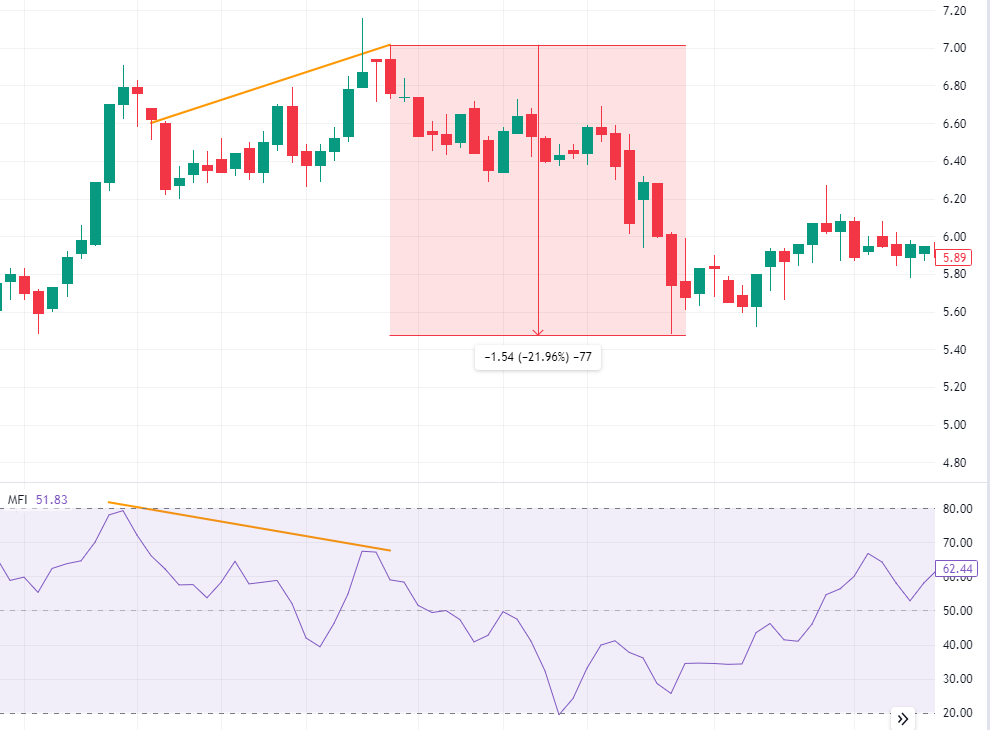Click the MFI legend value 51.83
This screenshot has height=730, width=990.
point(50,500)
